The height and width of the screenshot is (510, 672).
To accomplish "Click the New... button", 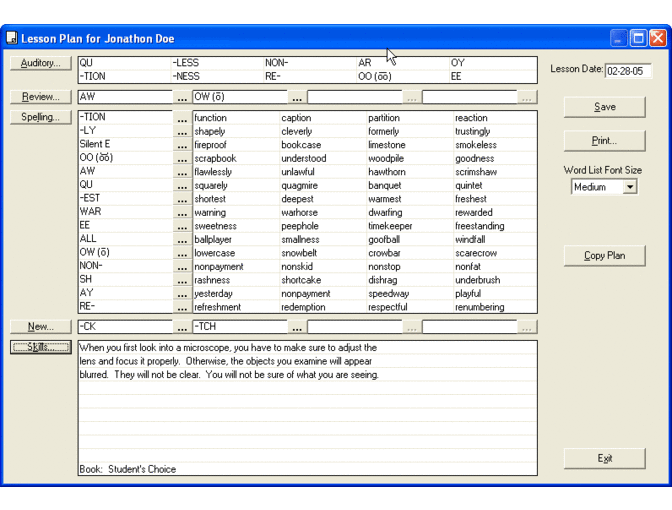I will 40,327.
